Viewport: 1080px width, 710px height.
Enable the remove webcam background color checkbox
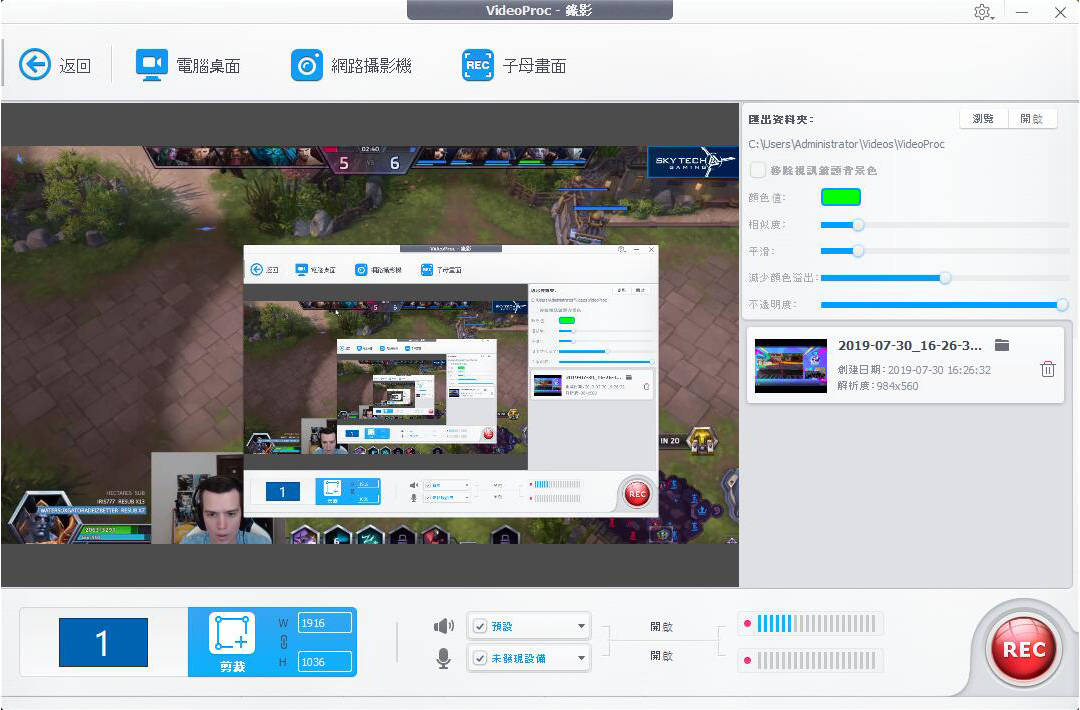(x=757, y=169)
